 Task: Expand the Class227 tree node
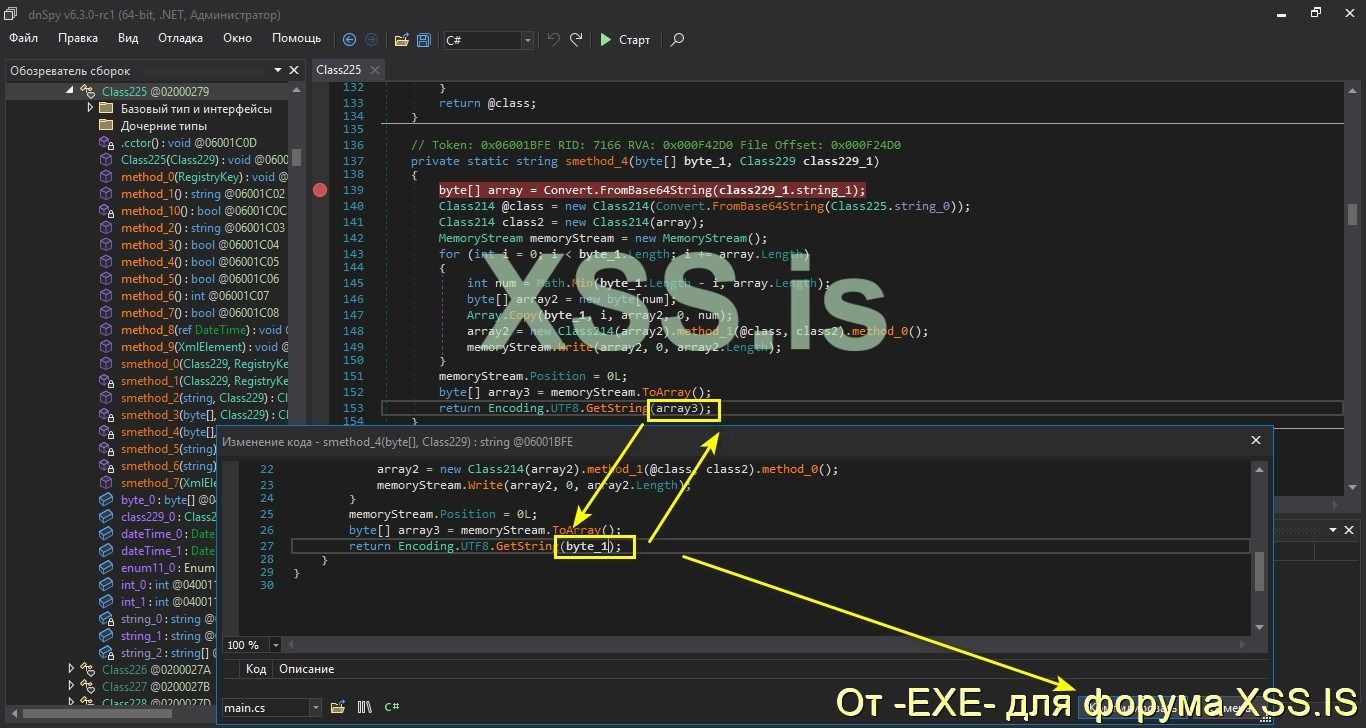pos(71,686)
